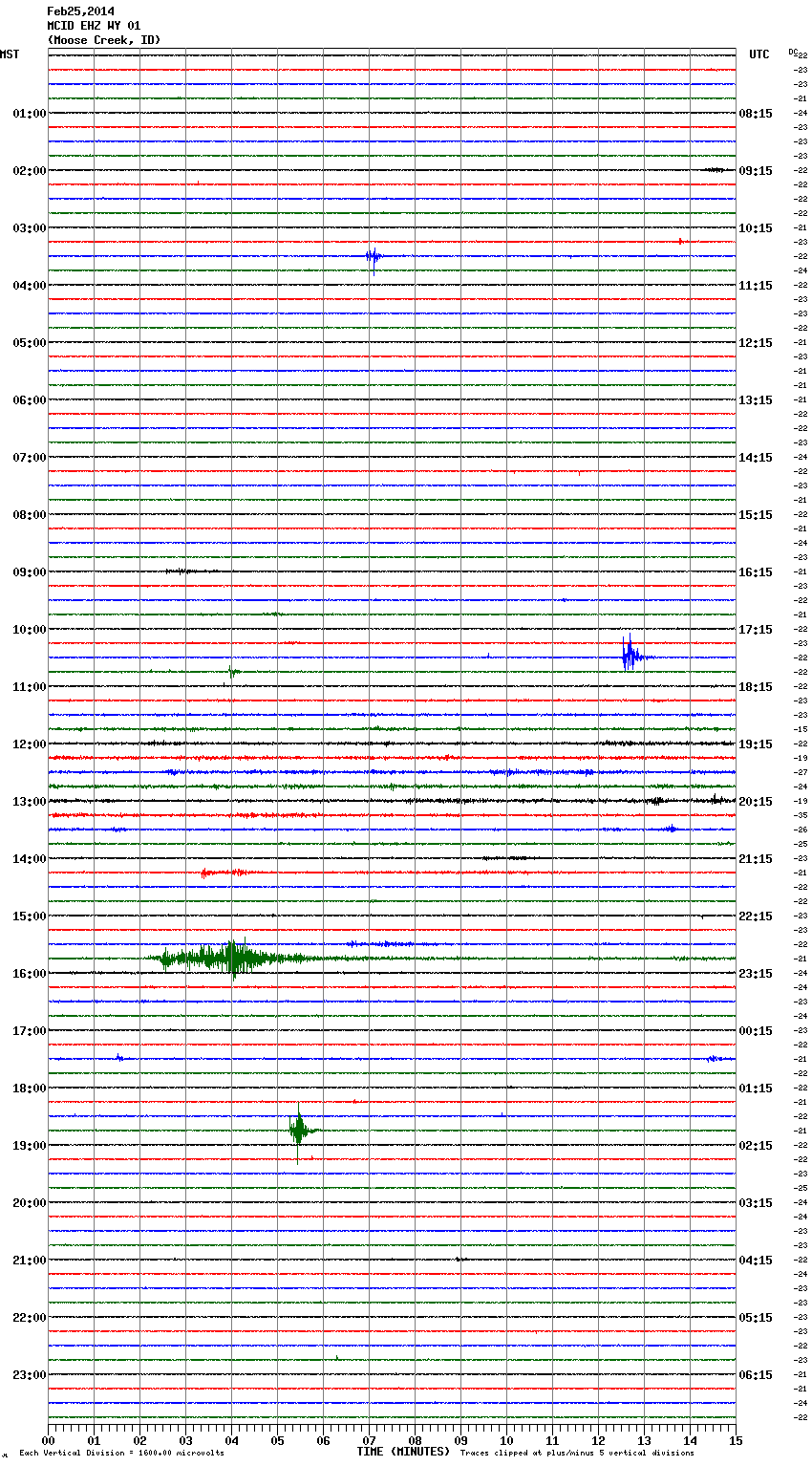
Task: Select the 13:00 MST time label
Action: click(29, 802)
